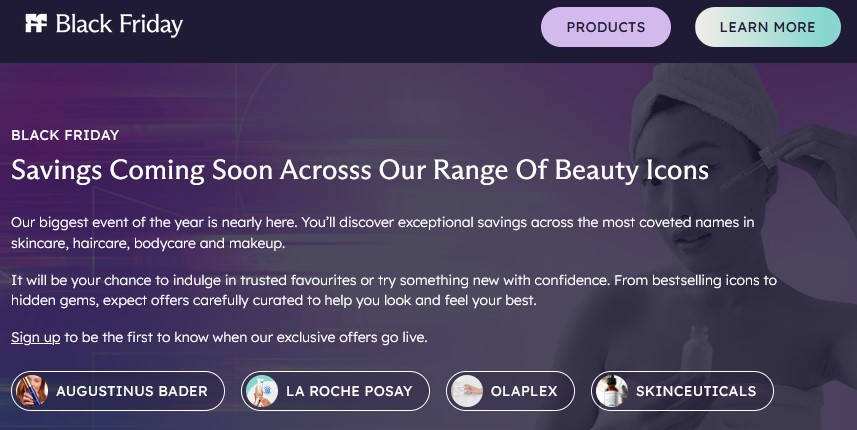The height and width of the screenshot is (430, 857).
Task: Click the Augustinus Bader product thumbnail icon
Action: (x=32, y=391)
